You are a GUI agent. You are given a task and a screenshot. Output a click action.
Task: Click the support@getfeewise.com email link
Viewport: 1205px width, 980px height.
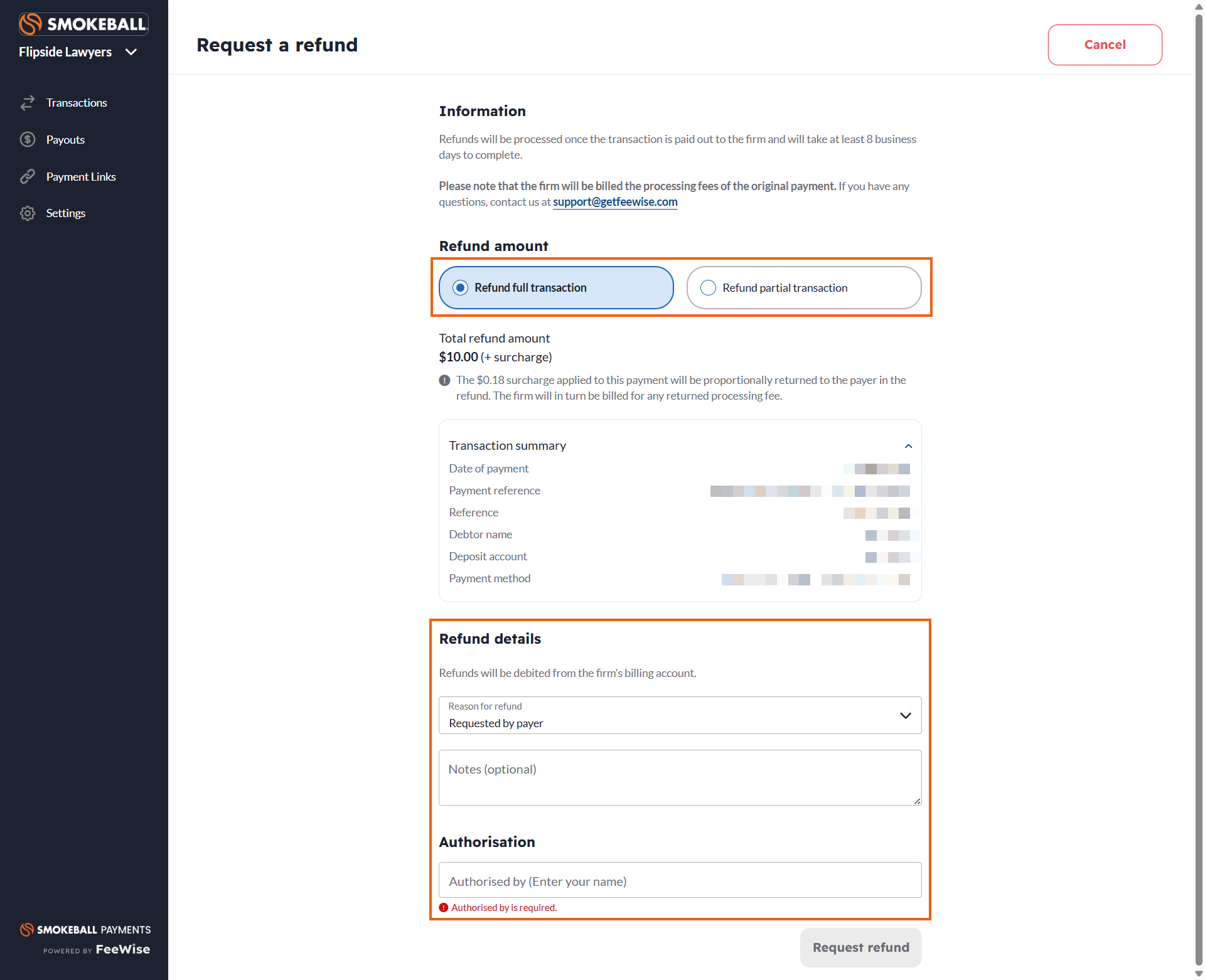pyautogui.click(x=615, y=202)
